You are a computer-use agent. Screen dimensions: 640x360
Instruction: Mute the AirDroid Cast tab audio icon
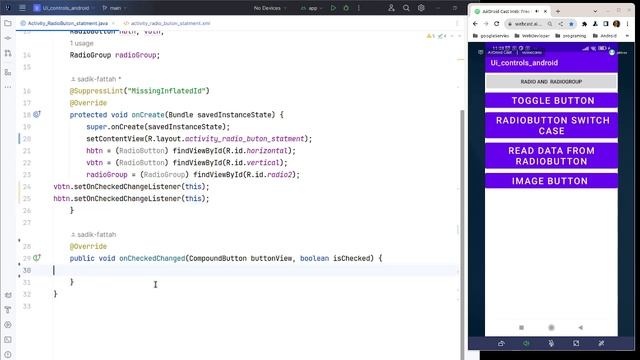pos(537,11)
